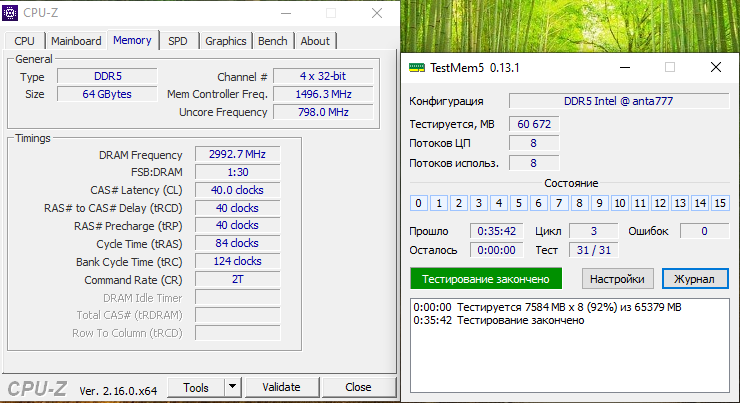This screenshot has height=403, width=740.
Task: Show the About tab
Action: tap(315, 41)
